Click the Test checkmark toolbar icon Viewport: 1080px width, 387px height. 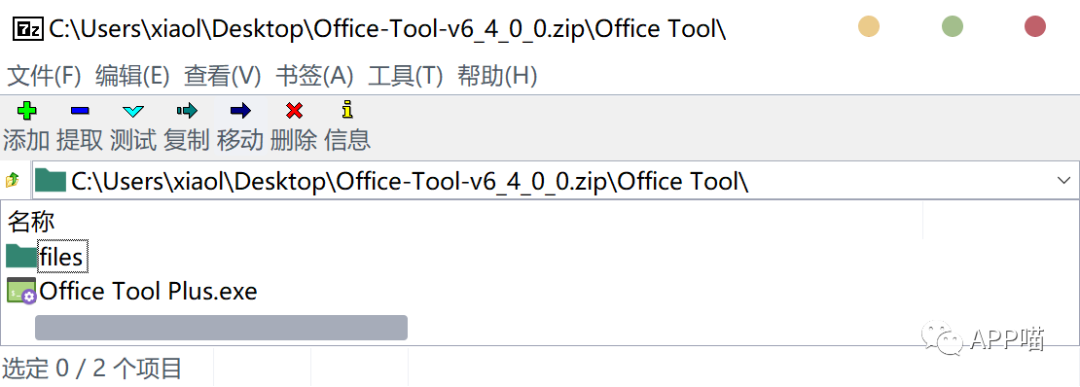click(x=133, y=110)
